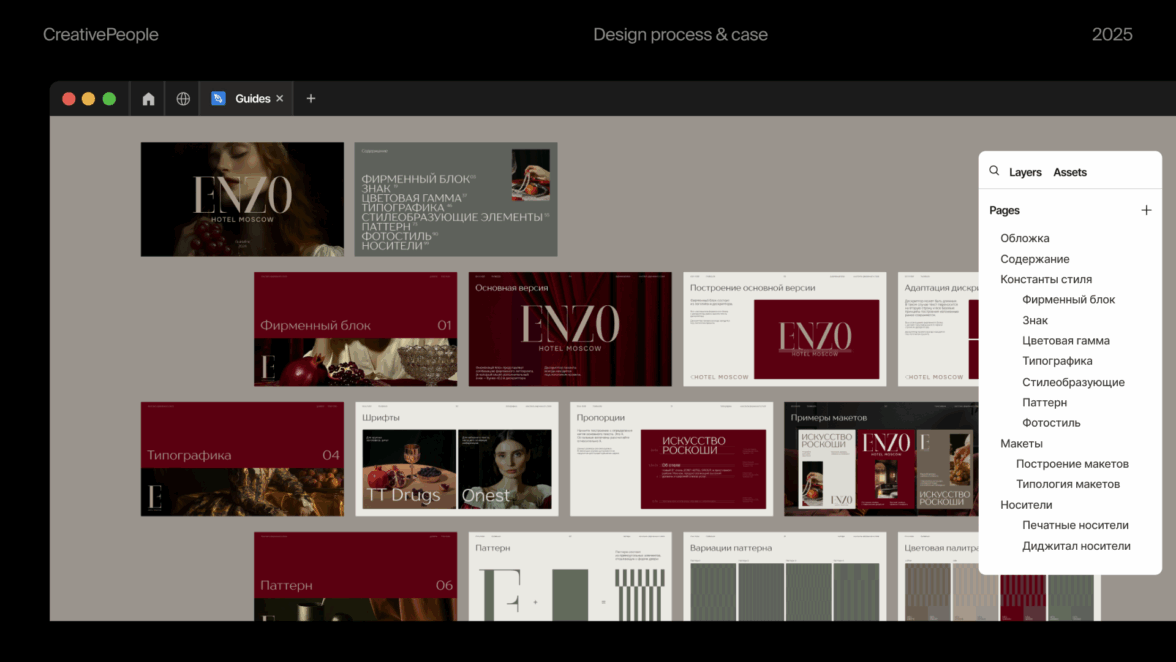Open the Диджитал носители page
Image resolution: width=1176 pixels, height=662 pixels.
[1076, 547]
